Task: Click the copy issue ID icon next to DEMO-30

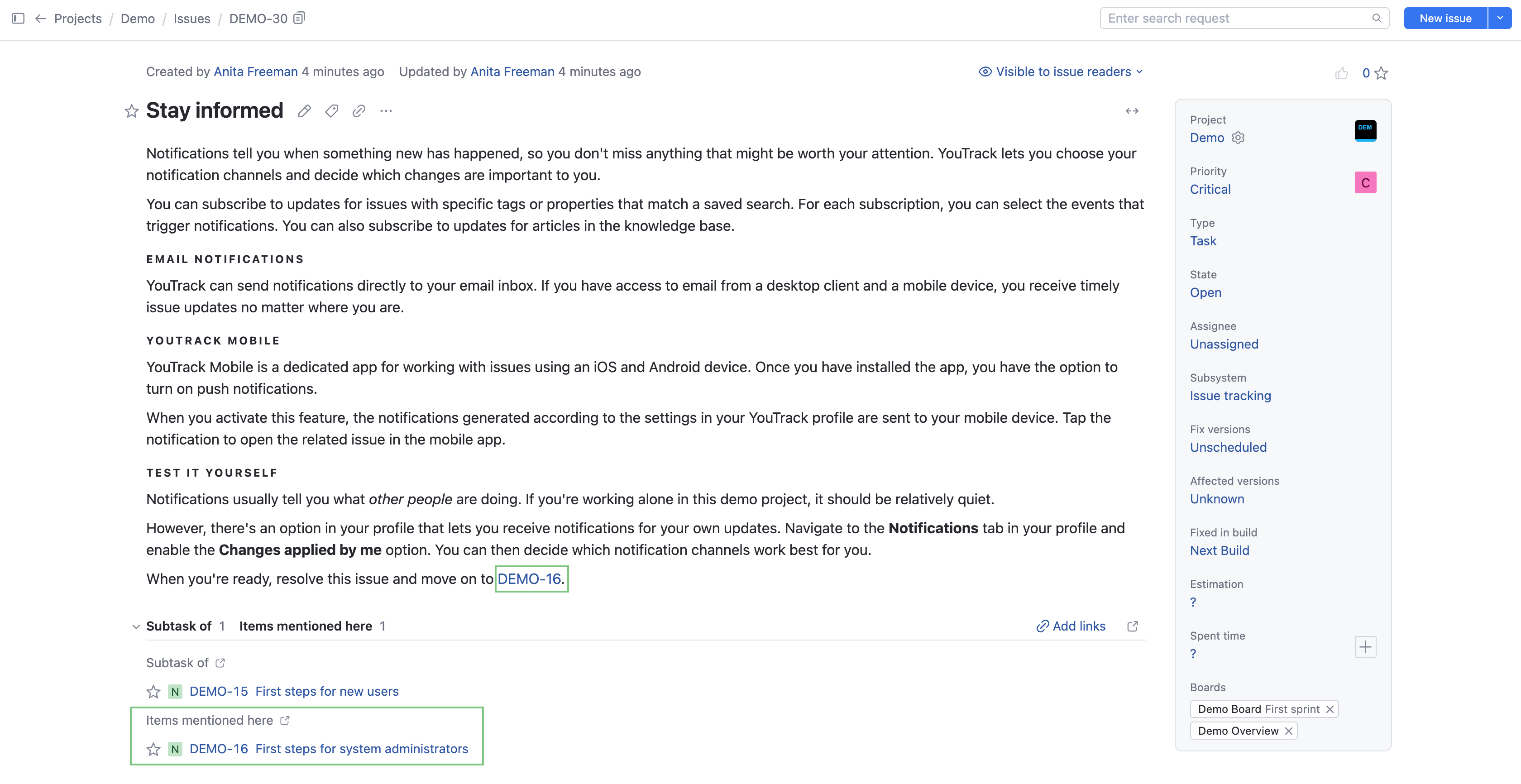Action: (x=299, y=18)
